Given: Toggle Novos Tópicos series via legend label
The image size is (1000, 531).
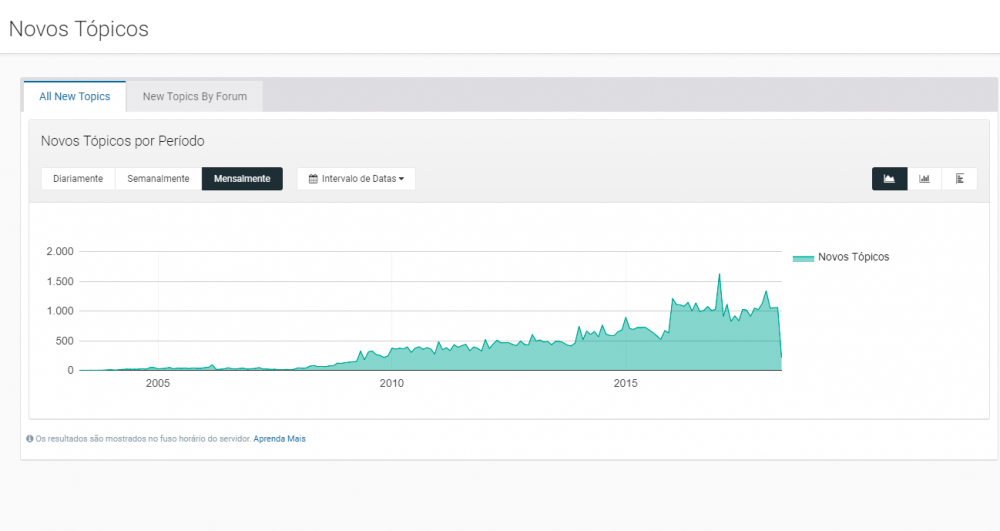Looking at the screenshot, I should 853,257.
